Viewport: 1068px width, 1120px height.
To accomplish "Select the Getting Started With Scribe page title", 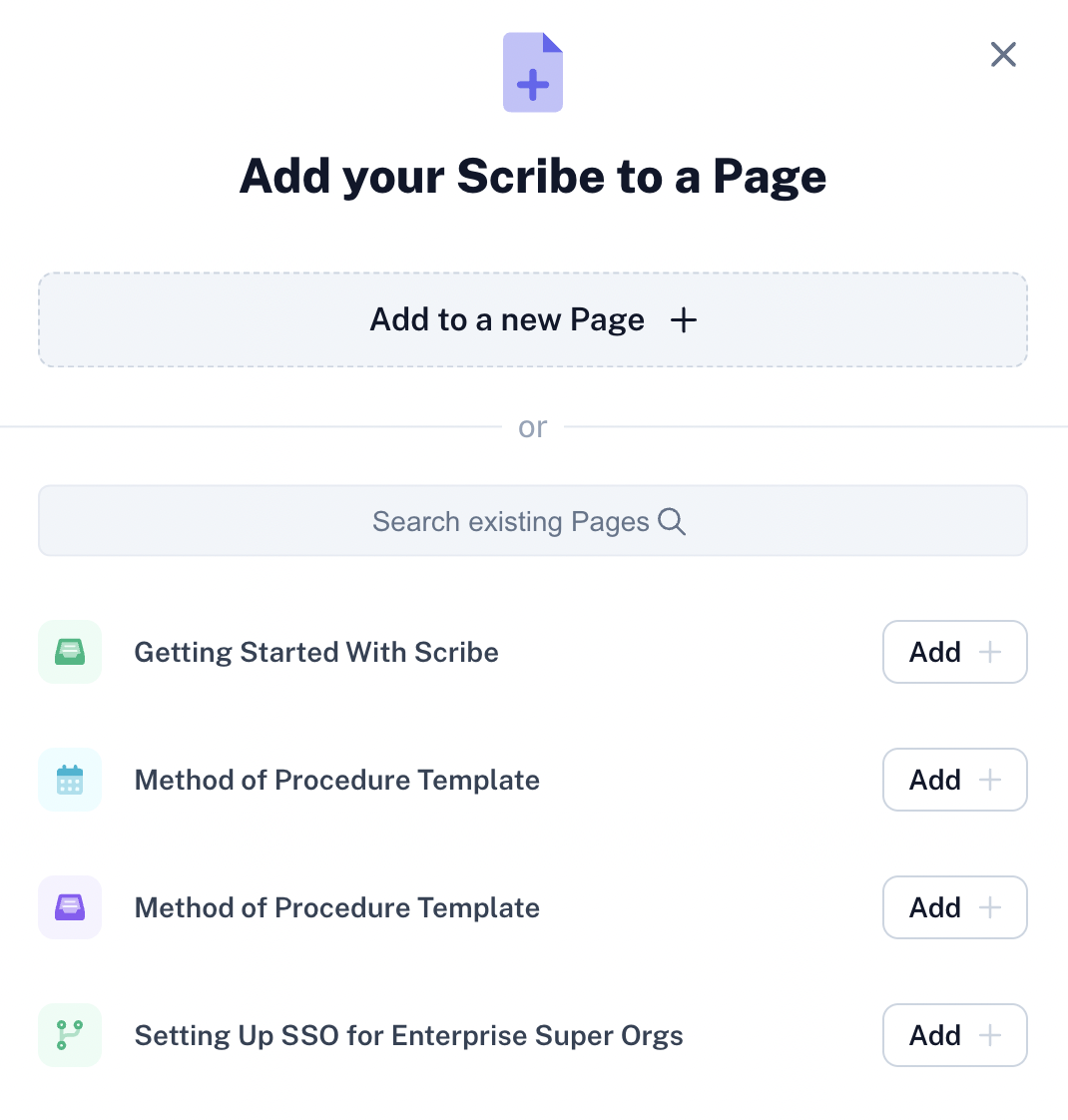I will click(316, 652).
